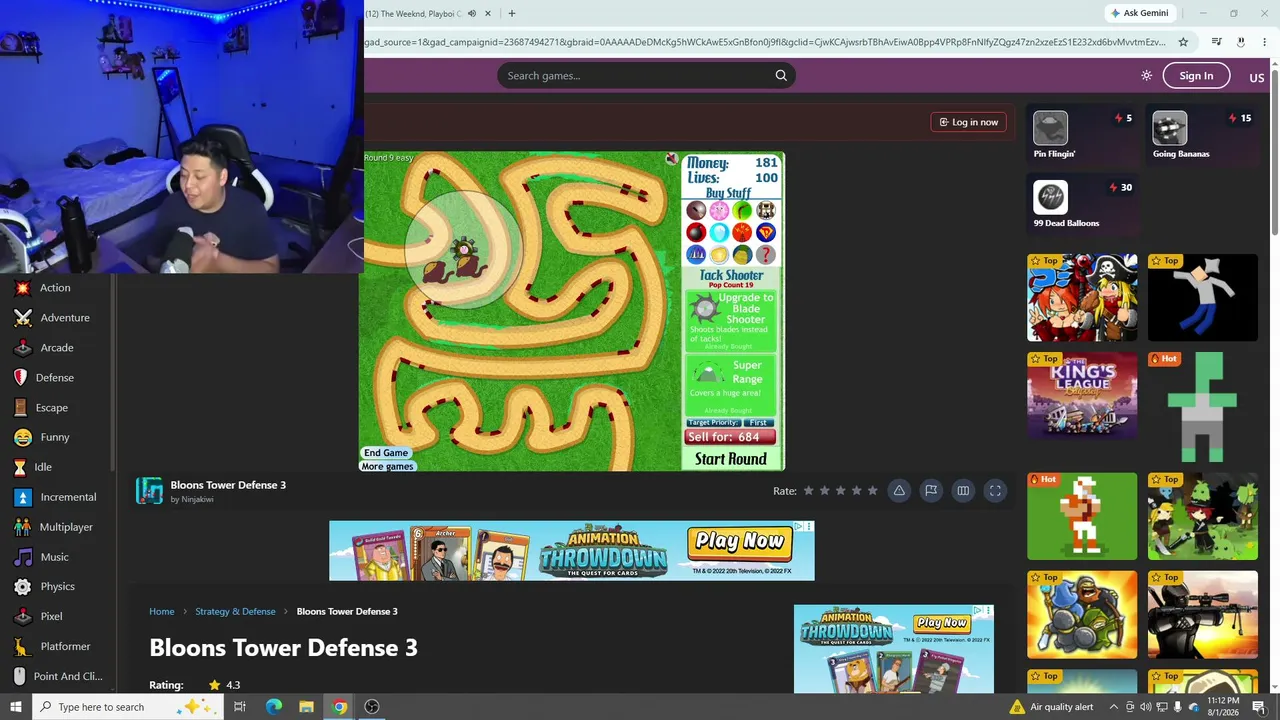Mute the tab playing The Weeknd
1280x720 pixels.
[471, 14]
